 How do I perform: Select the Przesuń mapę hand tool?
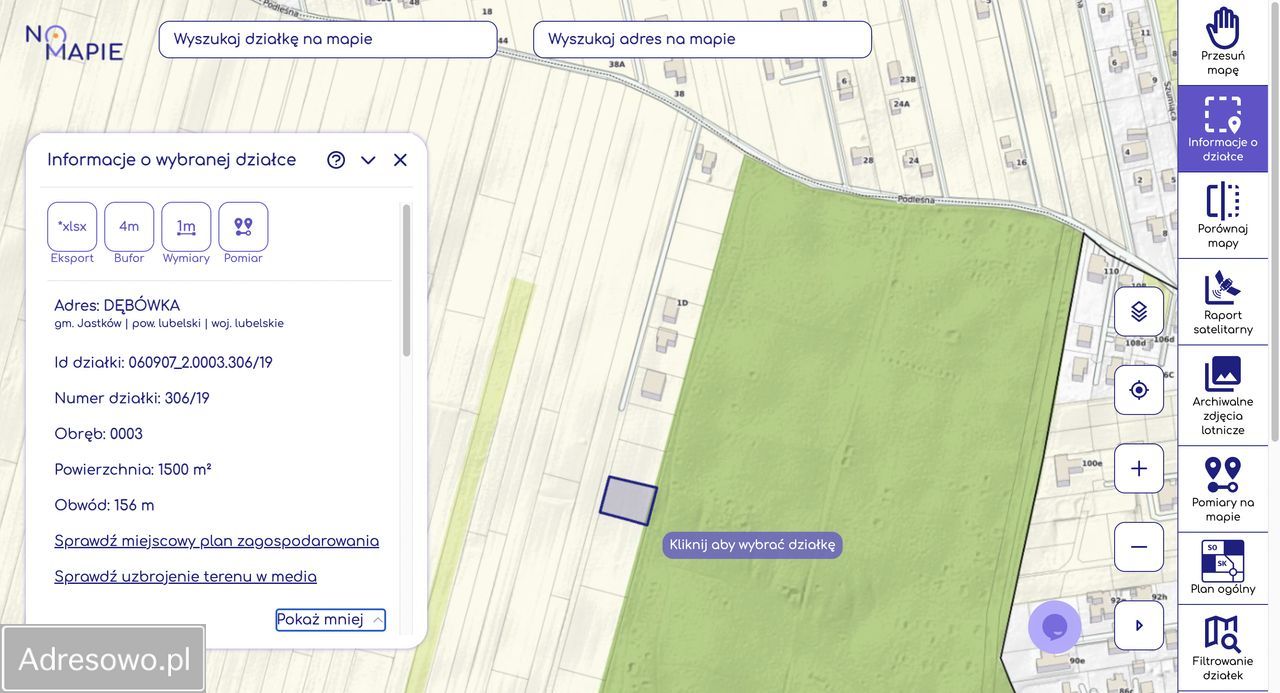[1222, 42]
